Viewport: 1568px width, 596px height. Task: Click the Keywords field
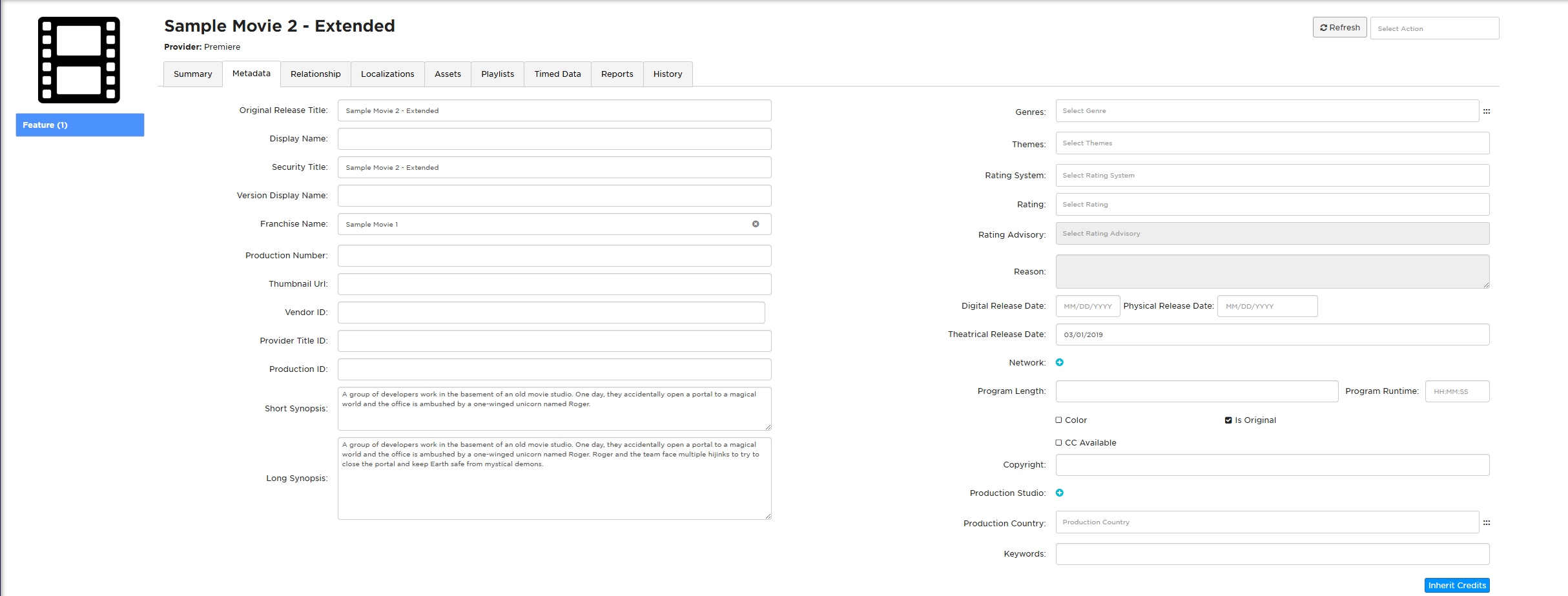pos(1272,554)
